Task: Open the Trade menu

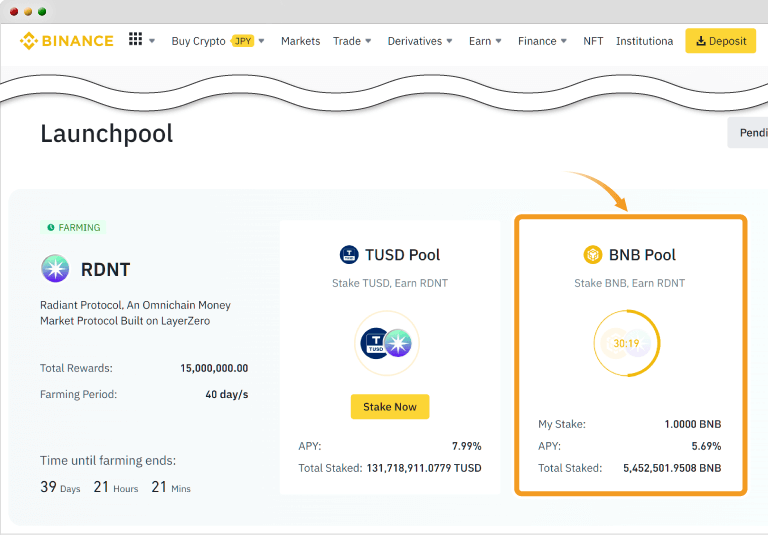Action: pos(347,41)
